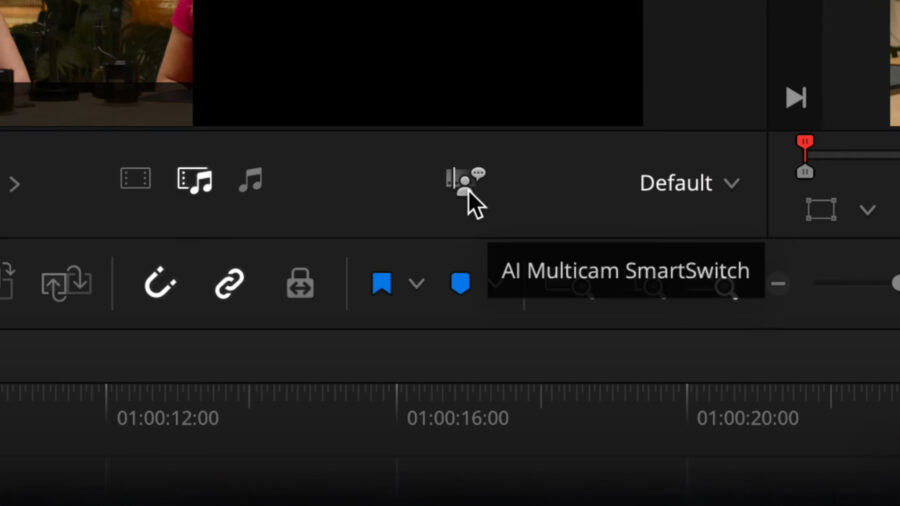Select the video and audio mode icon
This screenshot has width=900, height=506.
point(195,180)
